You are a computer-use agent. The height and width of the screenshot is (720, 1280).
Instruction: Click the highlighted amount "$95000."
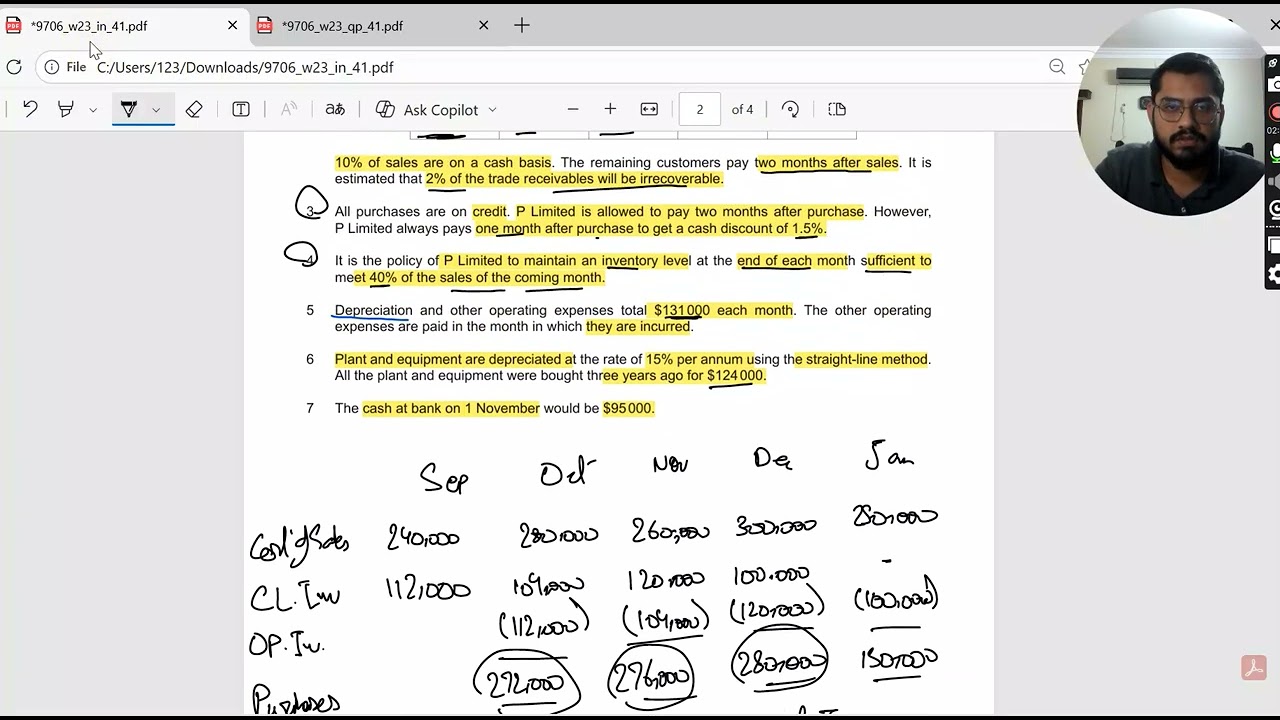point(628,408)
